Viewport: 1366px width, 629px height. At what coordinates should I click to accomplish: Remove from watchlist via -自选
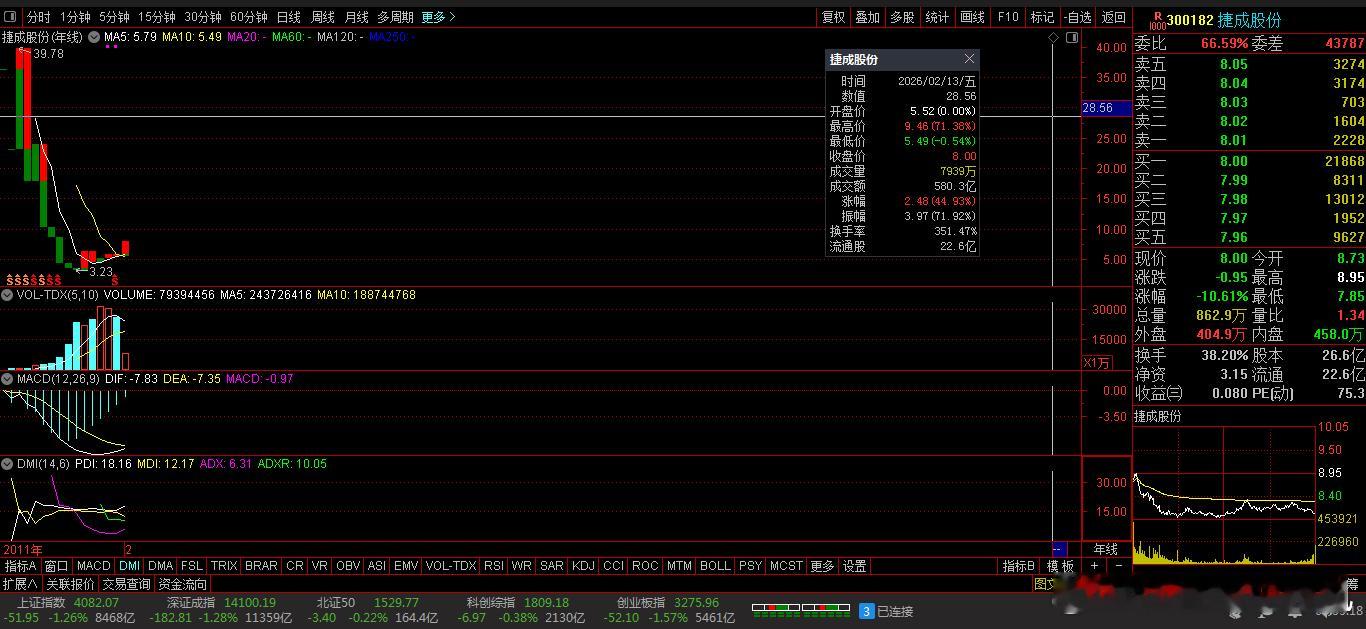(x=1077, y=17)
